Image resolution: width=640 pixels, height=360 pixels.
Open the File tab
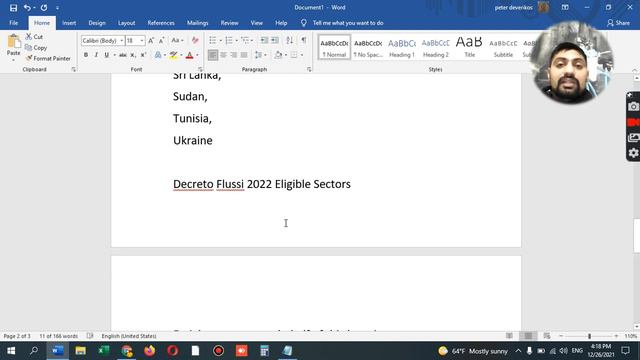point(13,23)
